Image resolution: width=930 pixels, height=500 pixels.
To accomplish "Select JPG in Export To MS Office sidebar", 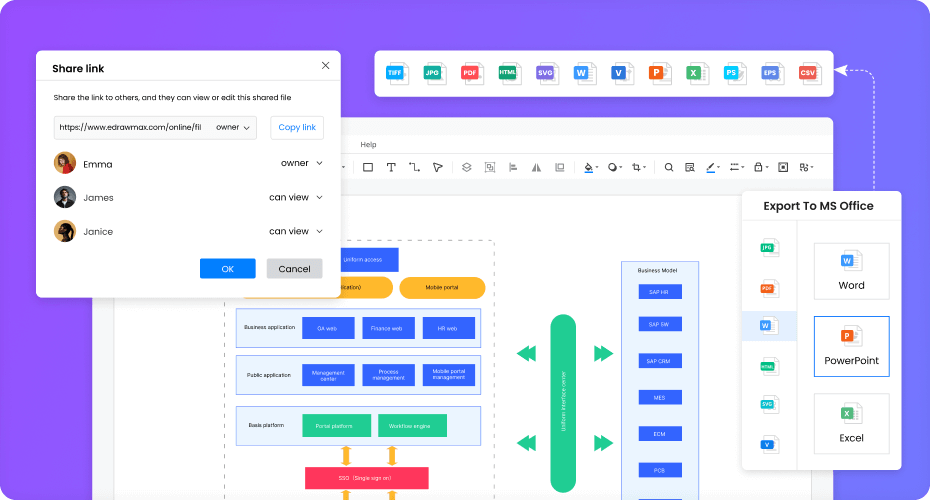I will click(769, 247).
